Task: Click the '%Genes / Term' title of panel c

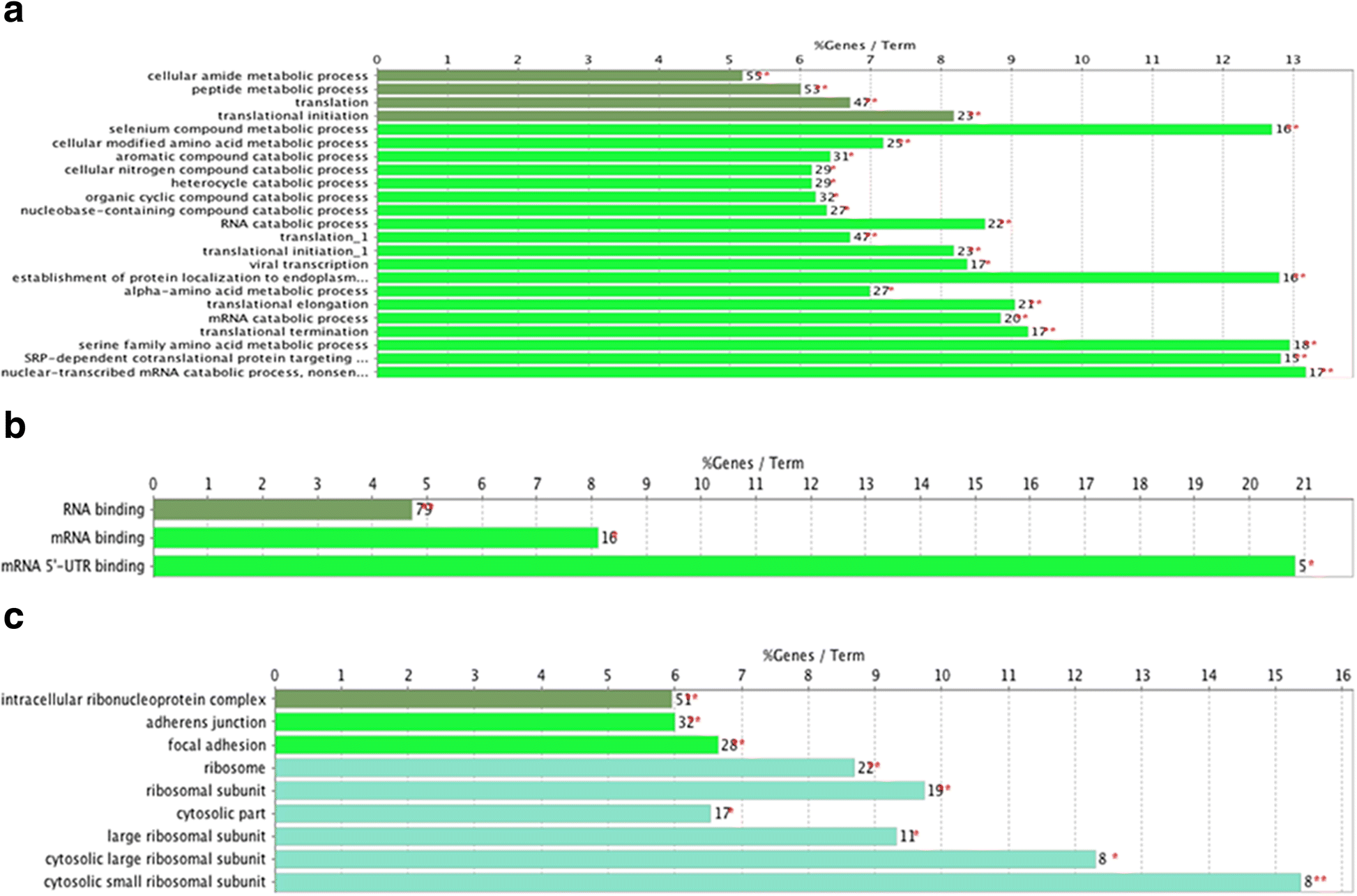Action: coord(813,655)
